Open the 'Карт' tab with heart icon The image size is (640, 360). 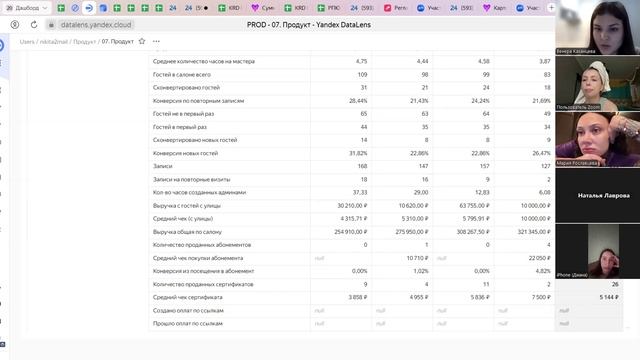point(494,8)
